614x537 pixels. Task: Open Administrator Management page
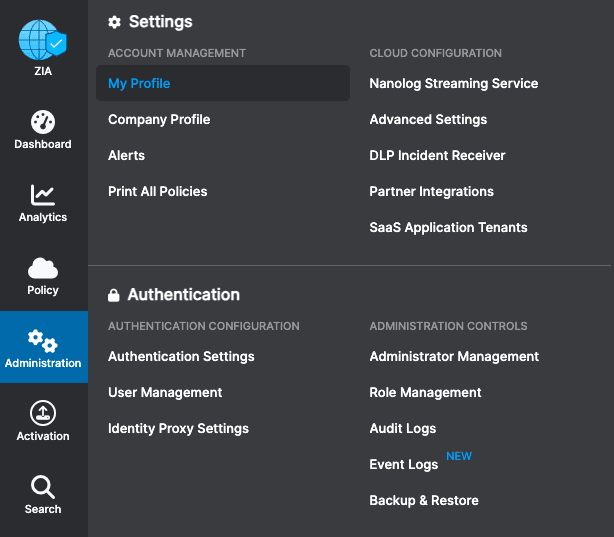454,356
